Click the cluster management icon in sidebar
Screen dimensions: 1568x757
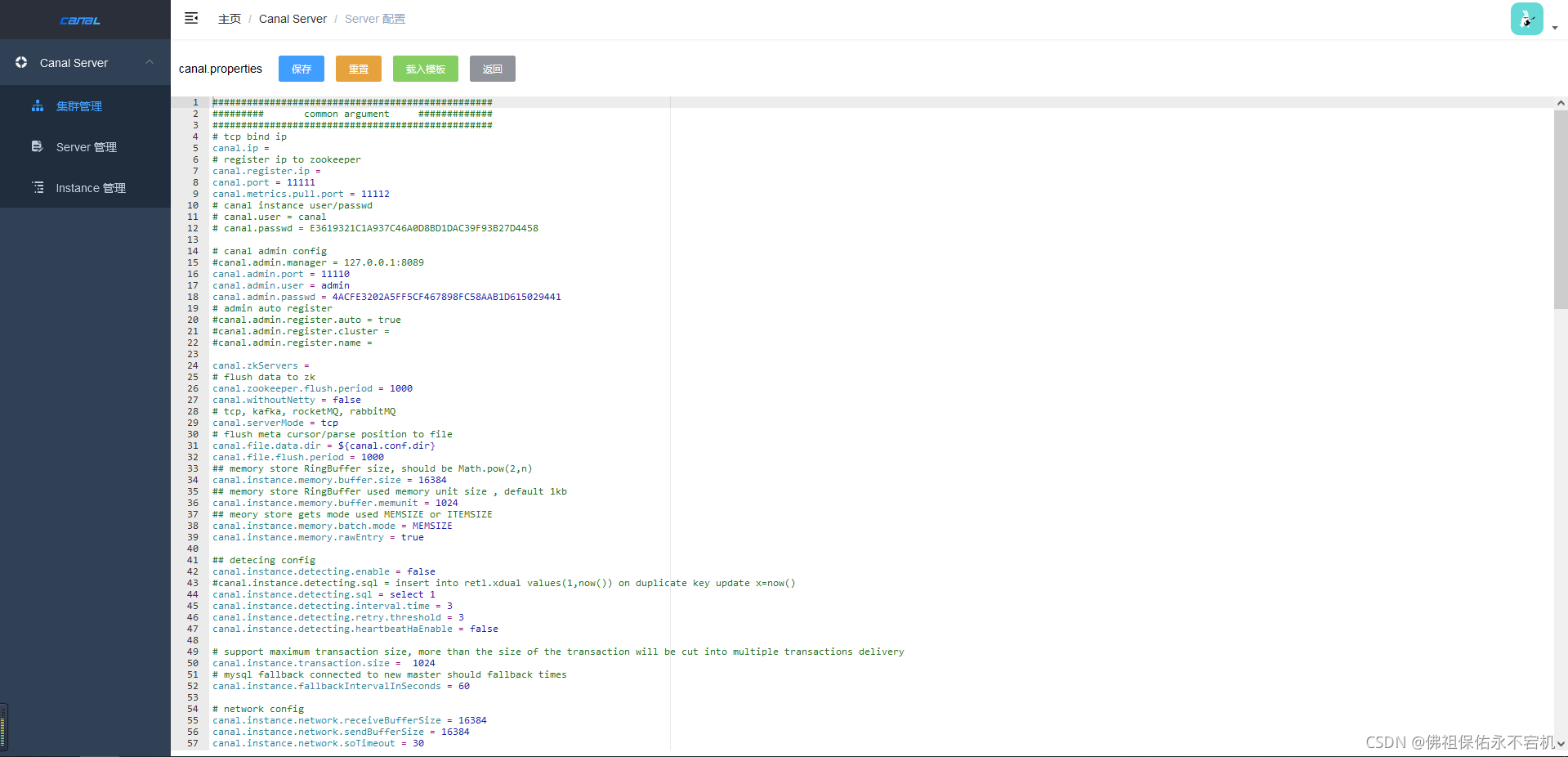coord(38,106)
